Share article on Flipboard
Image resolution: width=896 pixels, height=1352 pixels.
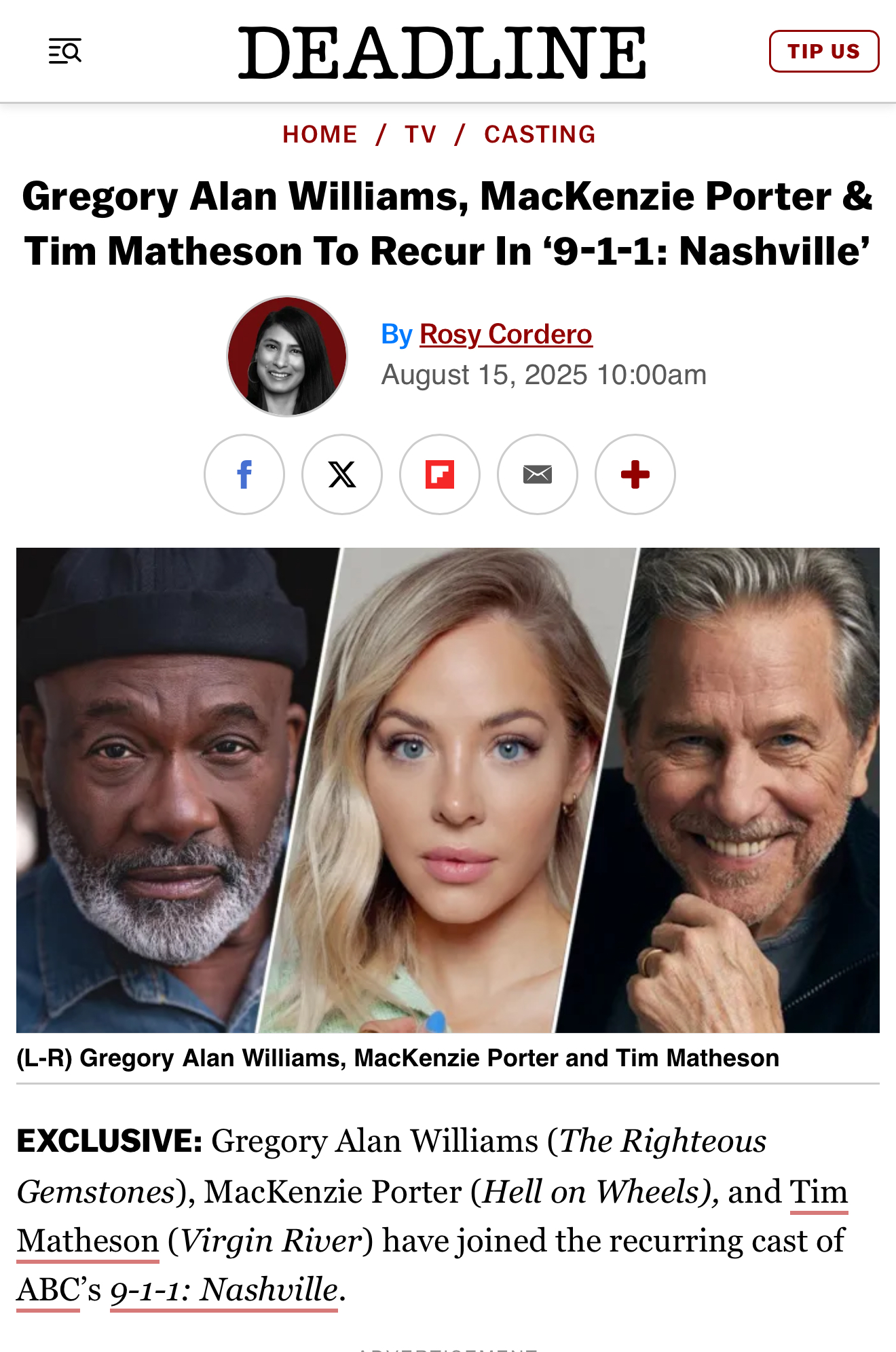[x=440, y=474]
